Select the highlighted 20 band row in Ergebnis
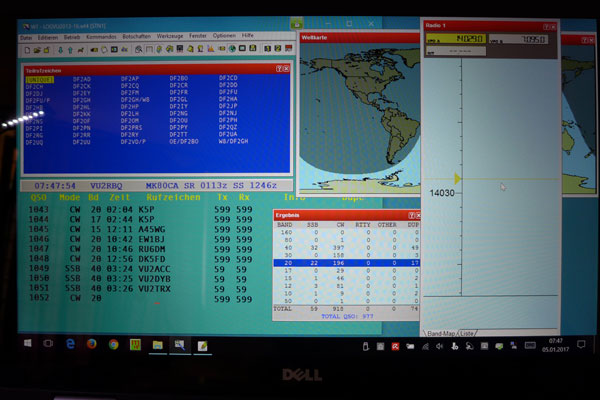 click(x=346, y=263)
